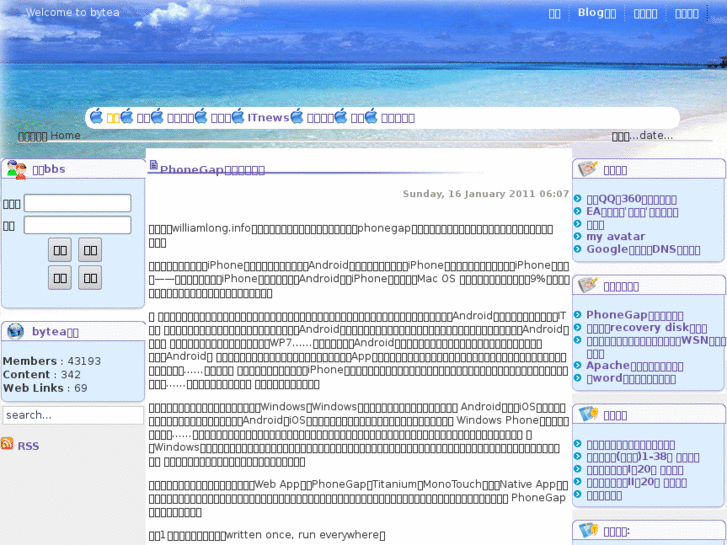This screenshot has height=545, width=727.
Task: Open the 'recovery disk' link
Action: click(646, 328)
